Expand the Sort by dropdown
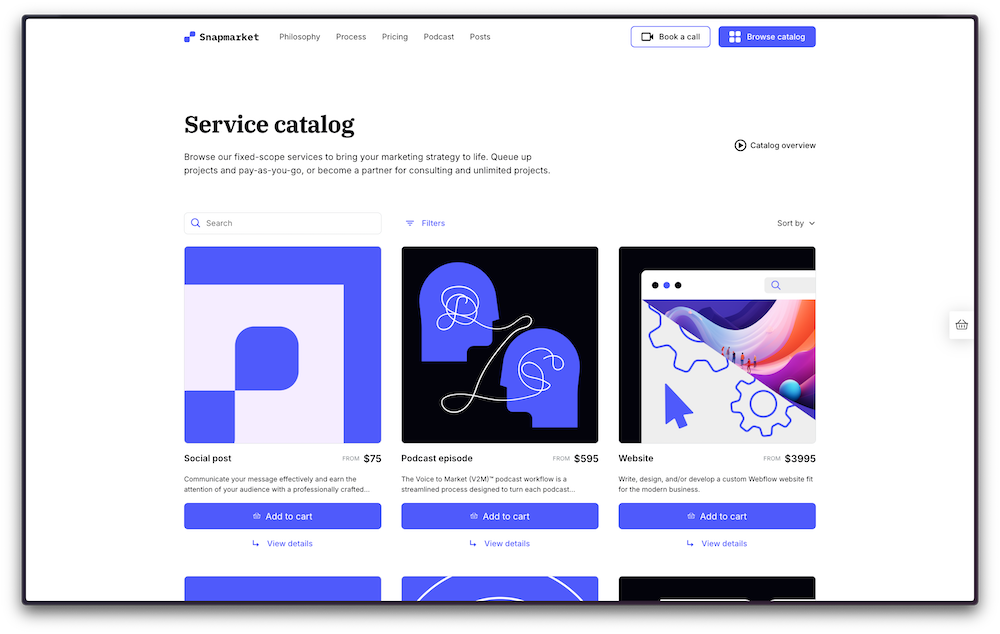Image resolution: width=1000 pixels, height=634 pixels. pyautogui.click(x=796, y=223)
